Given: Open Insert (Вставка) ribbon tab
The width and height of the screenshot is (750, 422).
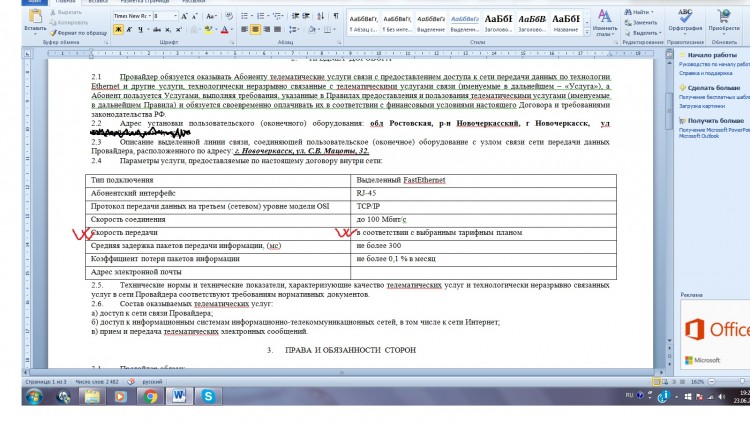Looking at the screenshot, I should [x=98, y=2].
